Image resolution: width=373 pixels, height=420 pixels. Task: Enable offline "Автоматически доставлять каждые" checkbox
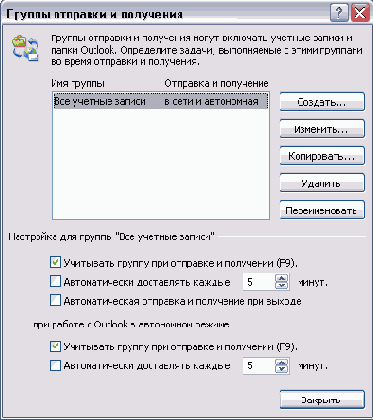tap(55, 365)
